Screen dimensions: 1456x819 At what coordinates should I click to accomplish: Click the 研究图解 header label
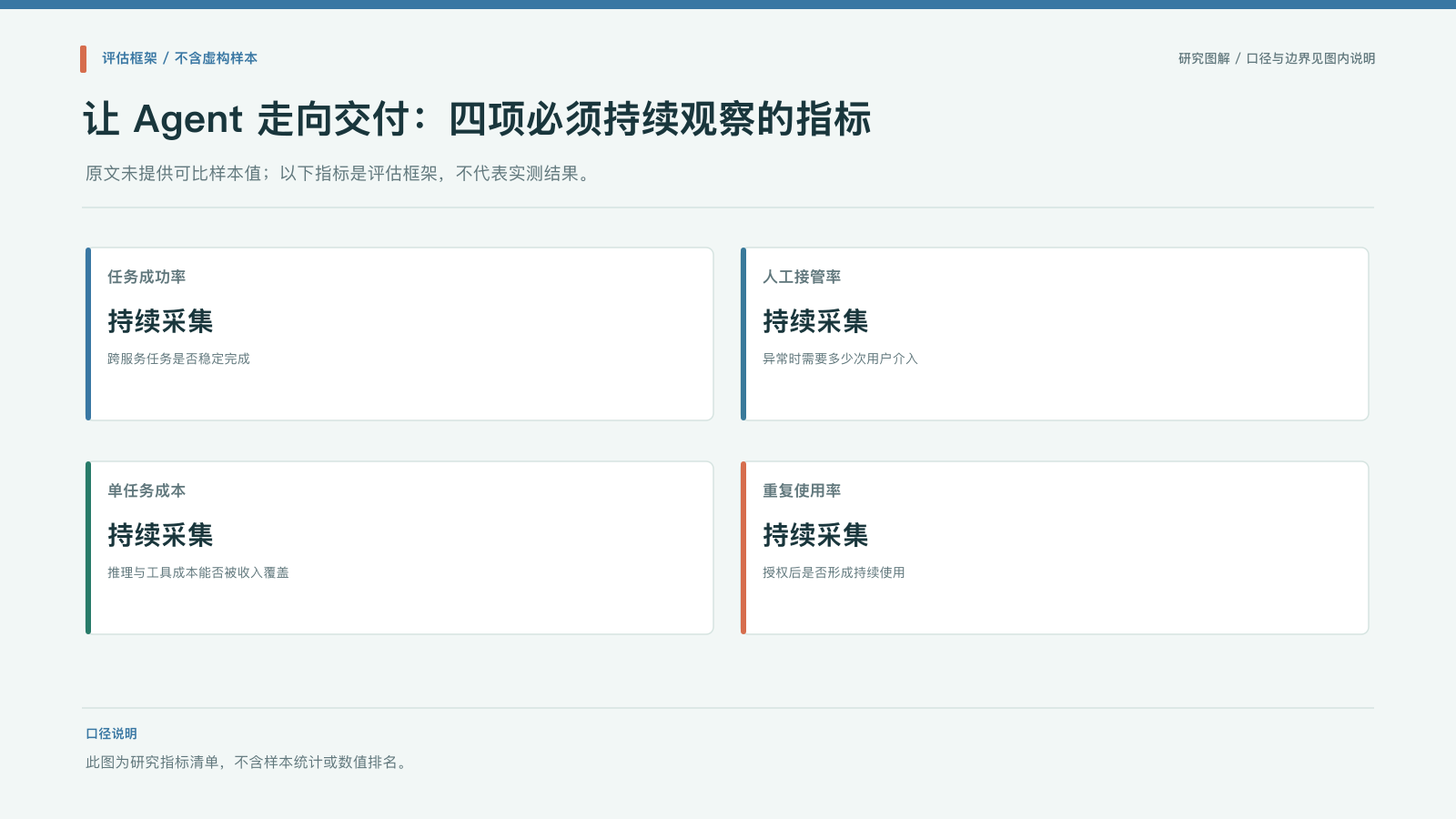click(1204, 58)
